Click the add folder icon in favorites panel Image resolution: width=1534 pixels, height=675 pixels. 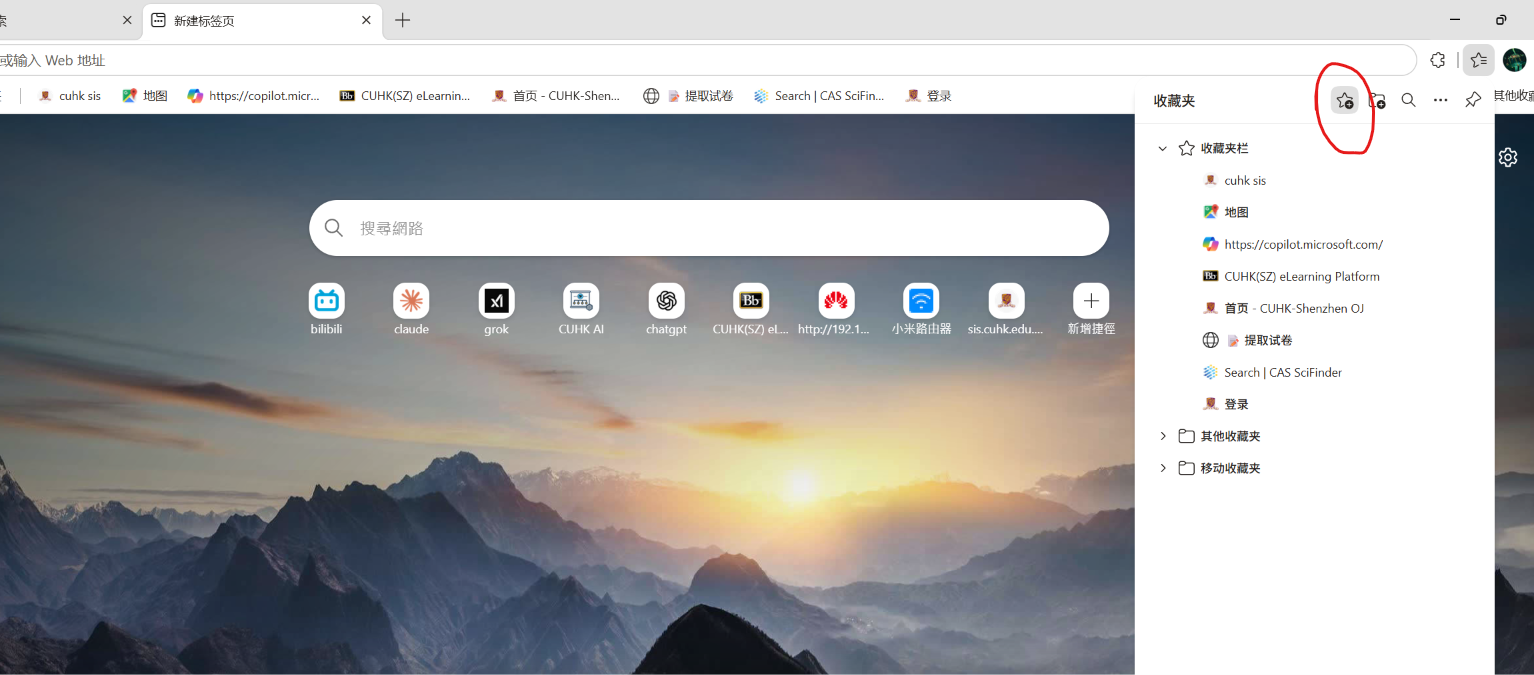coord(1377,100)
